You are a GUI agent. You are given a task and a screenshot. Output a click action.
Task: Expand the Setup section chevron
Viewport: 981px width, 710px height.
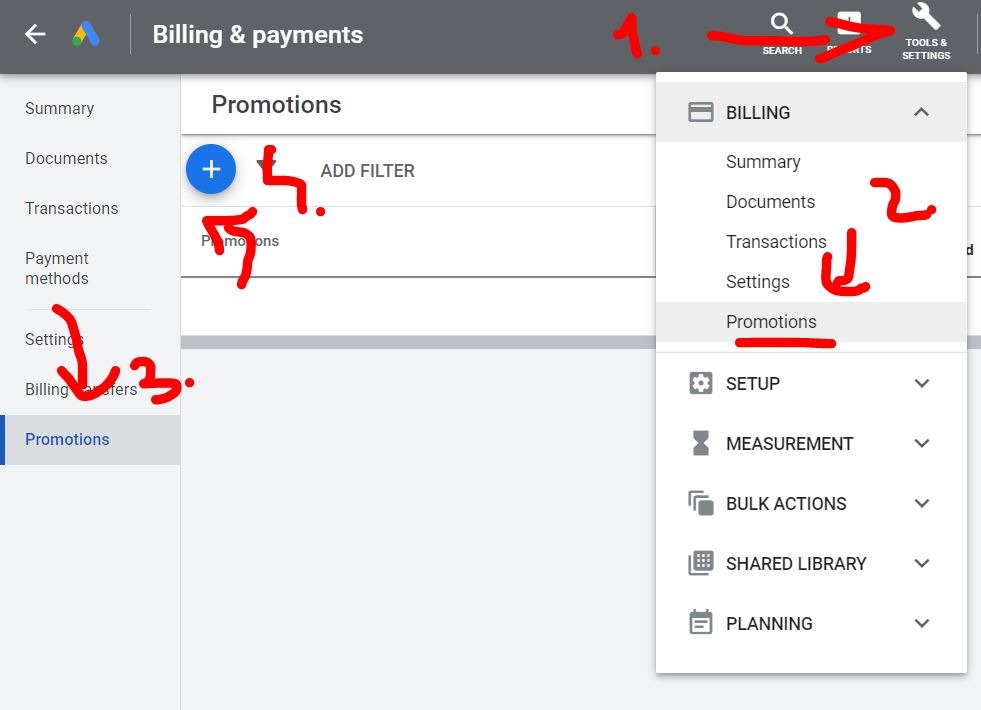pos(922,383)
